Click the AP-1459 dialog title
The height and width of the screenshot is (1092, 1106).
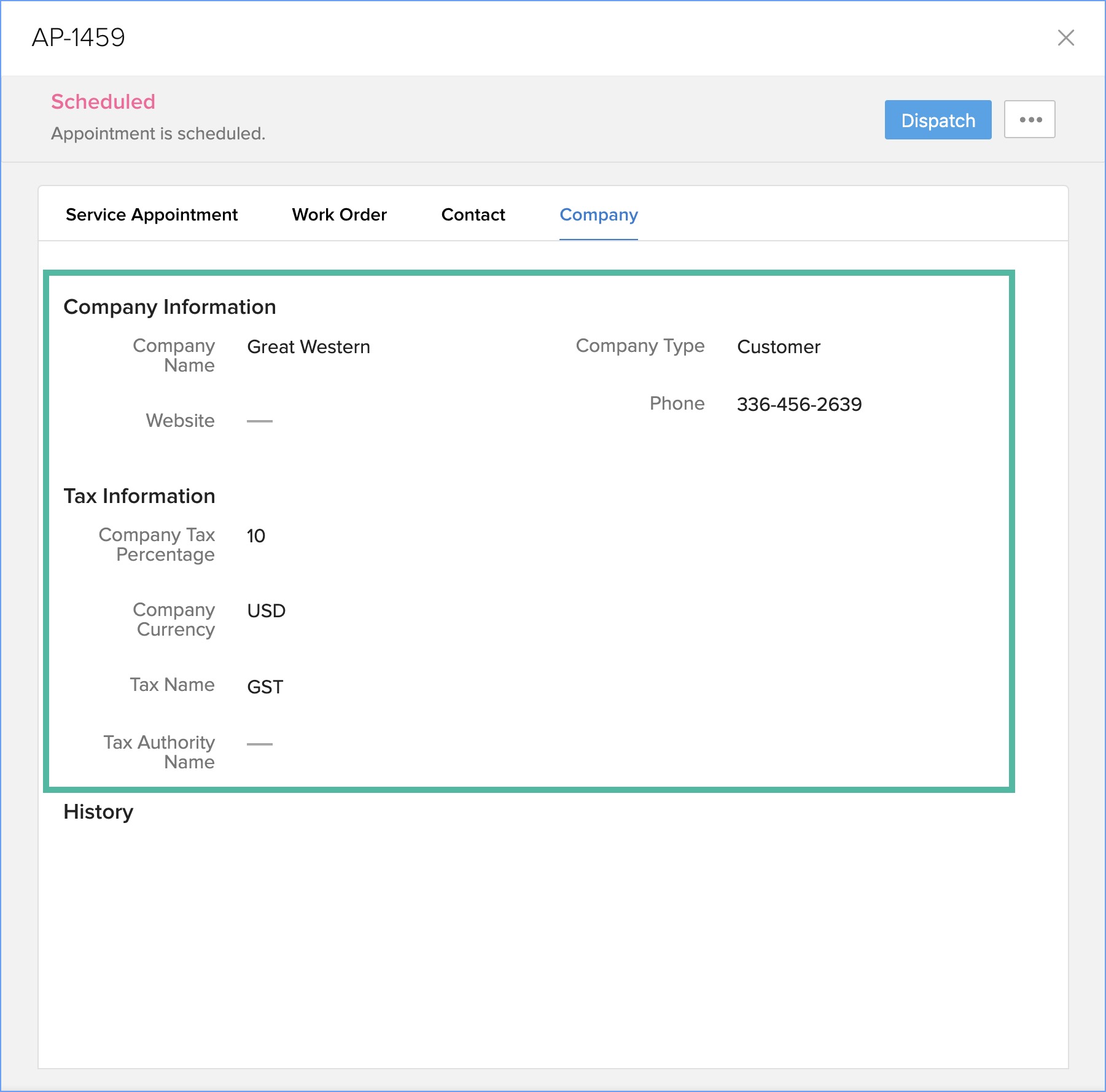click(x=78, y=38)
